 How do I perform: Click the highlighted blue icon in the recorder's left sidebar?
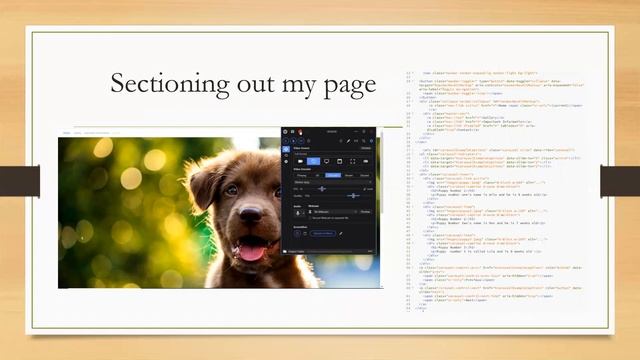coord(286,149)
